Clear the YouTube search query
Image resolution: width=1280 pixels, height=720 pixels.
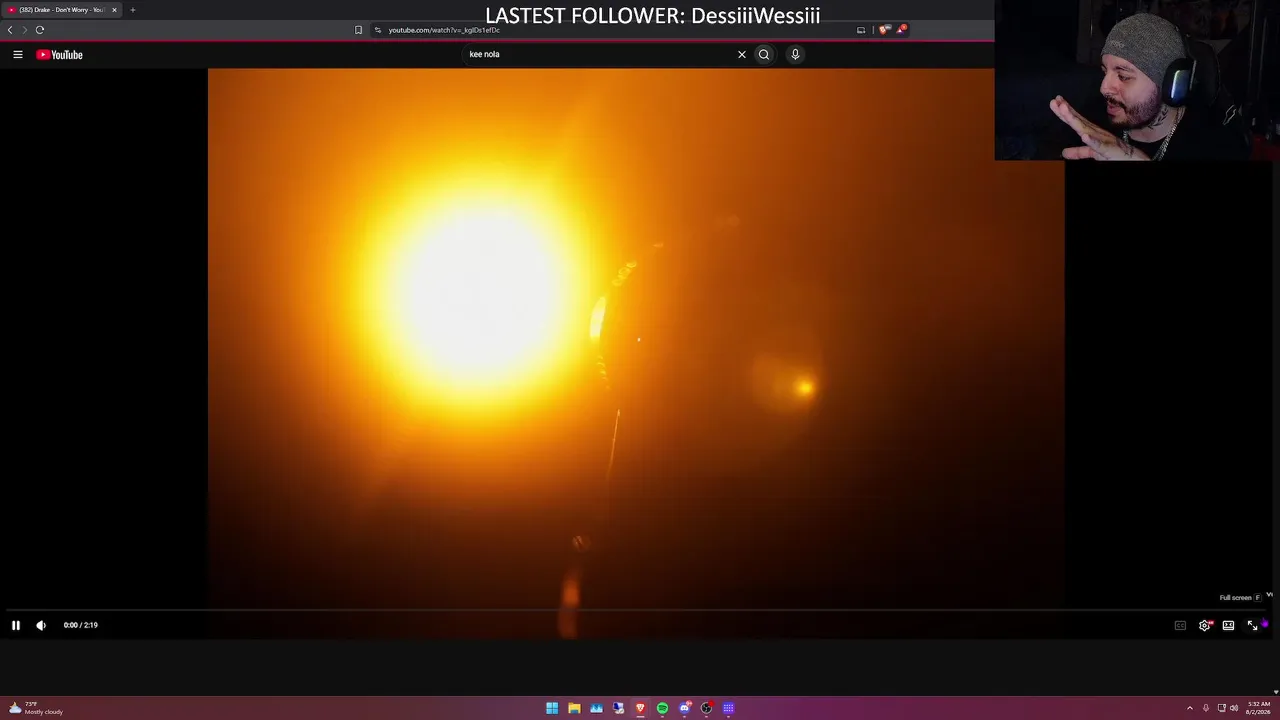[742, 54]
